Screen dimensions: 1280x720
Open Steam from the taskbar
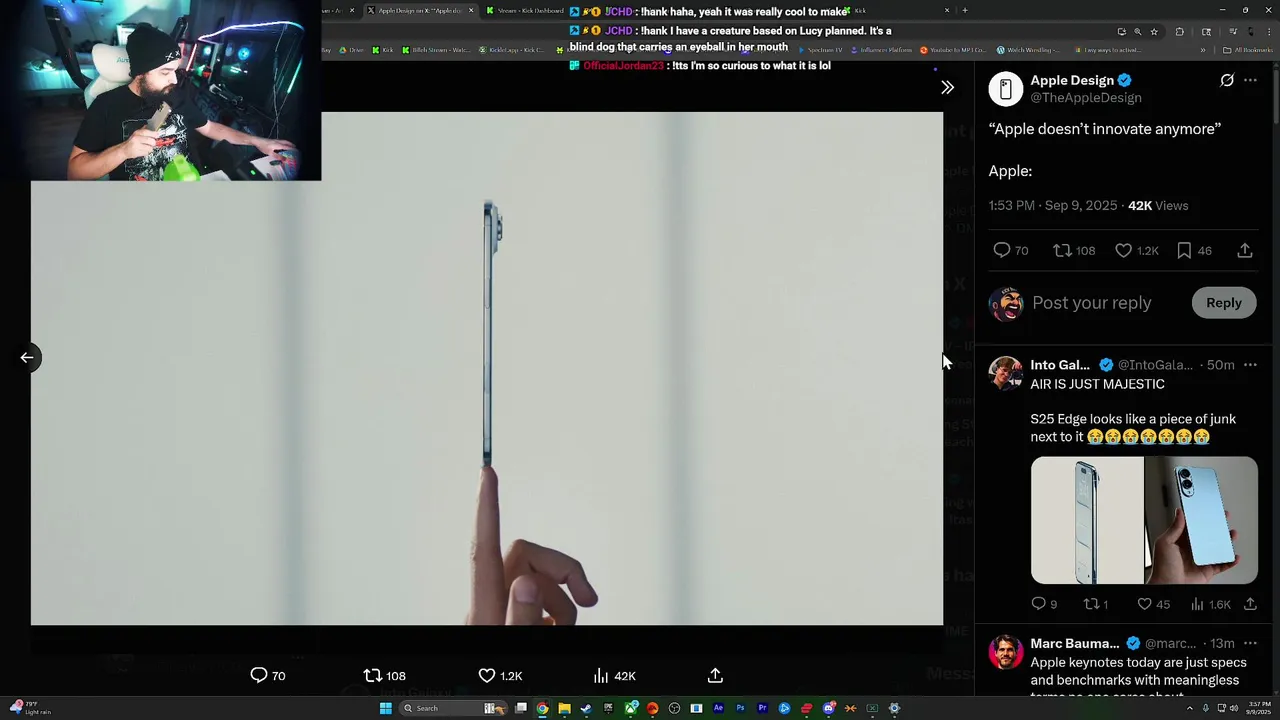click(x=586, y=708)
